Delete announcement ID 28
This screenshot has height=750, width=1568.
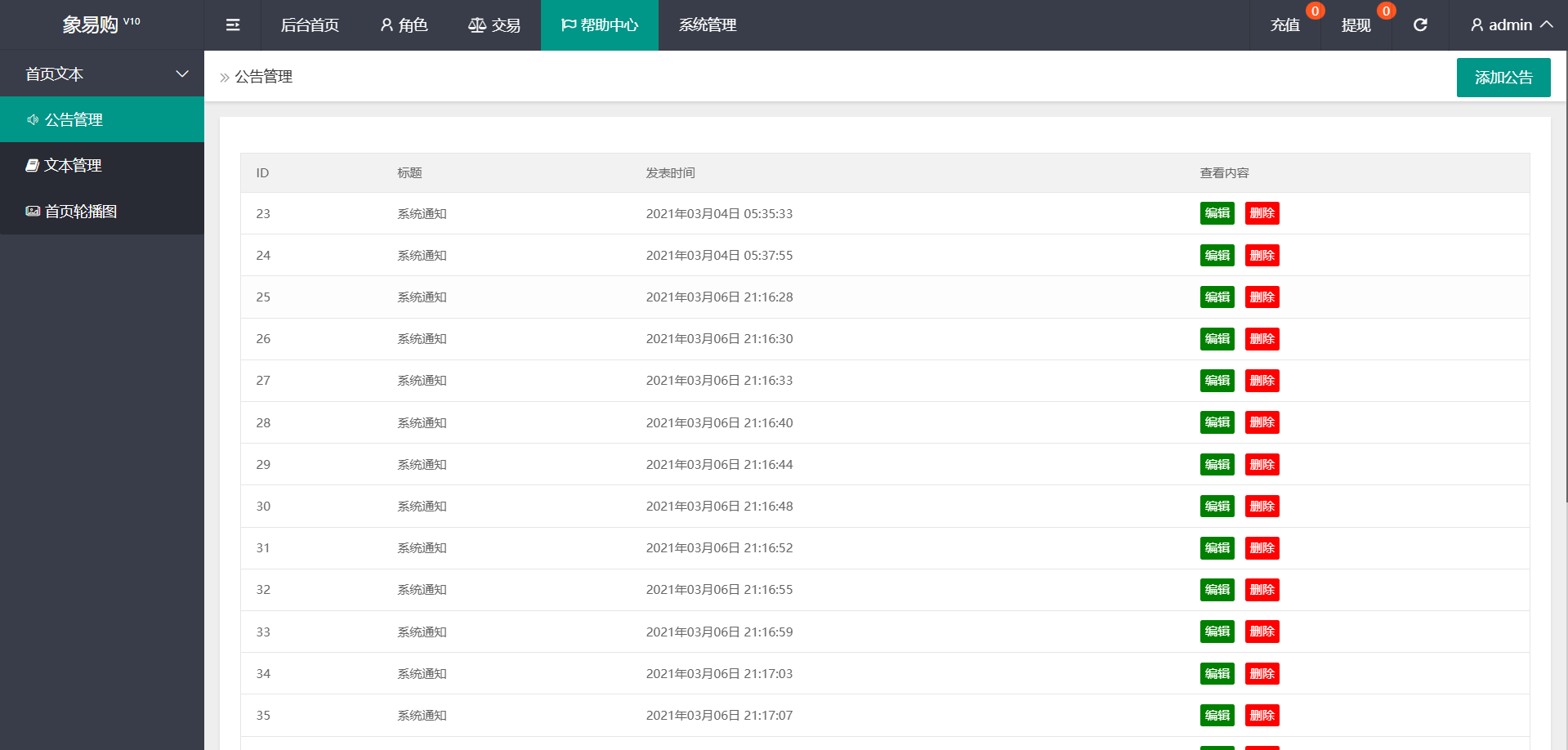[1262, 422]
